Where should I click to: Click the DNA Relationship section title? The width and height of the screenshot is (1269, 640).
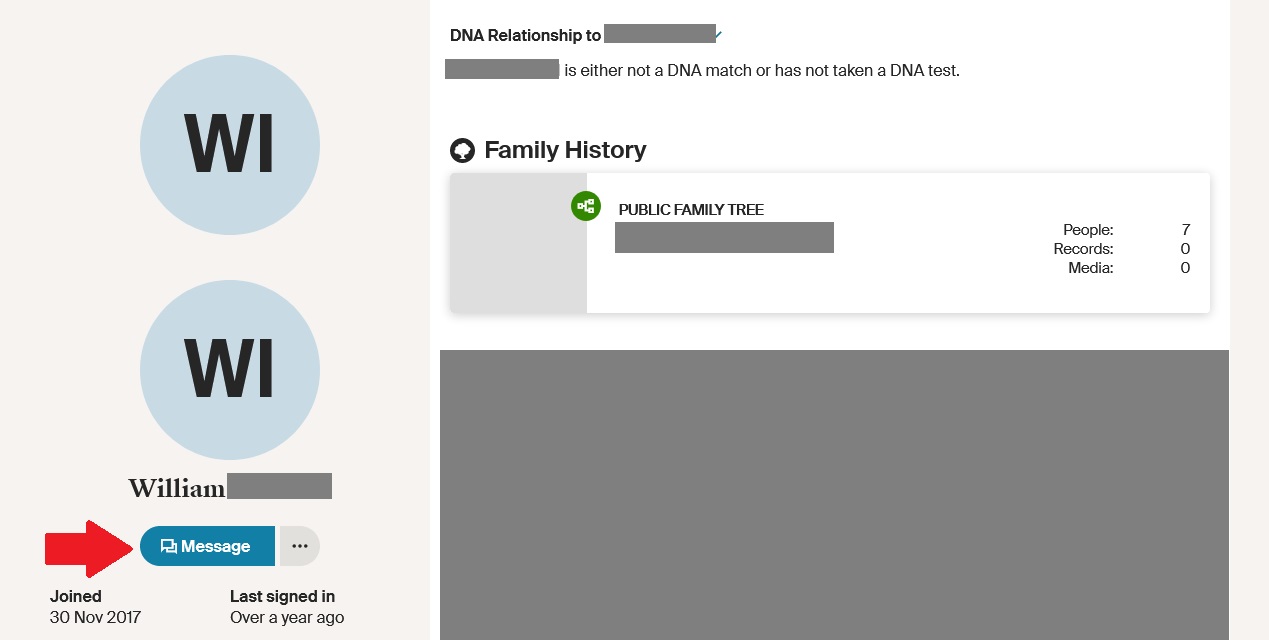(524, 34)
